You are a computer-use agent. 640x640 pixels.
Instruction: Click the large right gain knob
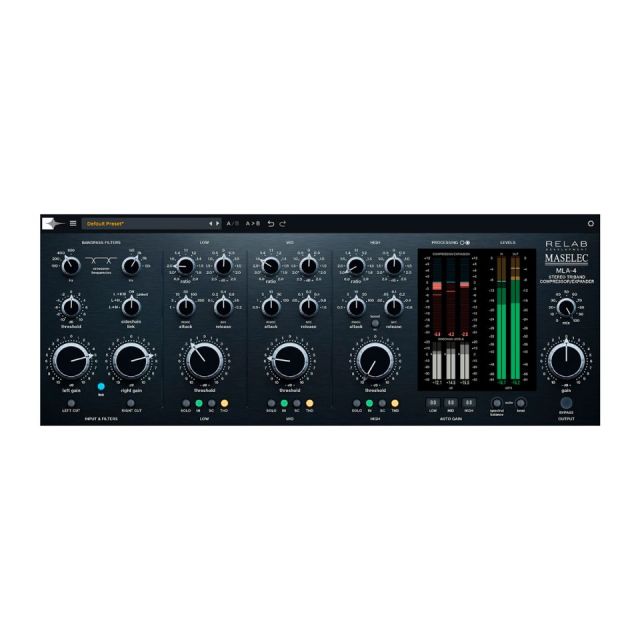[x=131, y=361]
